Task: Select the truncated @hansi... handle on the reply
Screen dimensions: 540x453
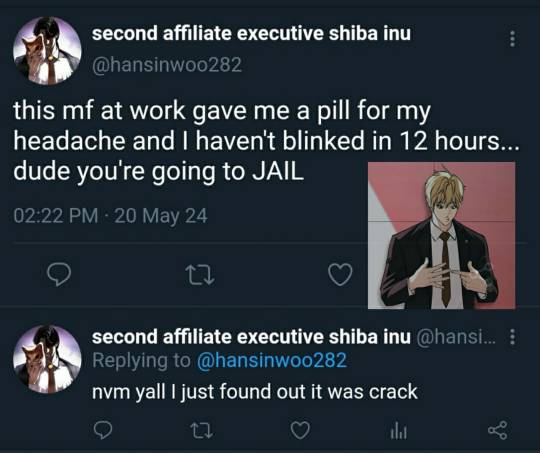Action: point(456,337)
